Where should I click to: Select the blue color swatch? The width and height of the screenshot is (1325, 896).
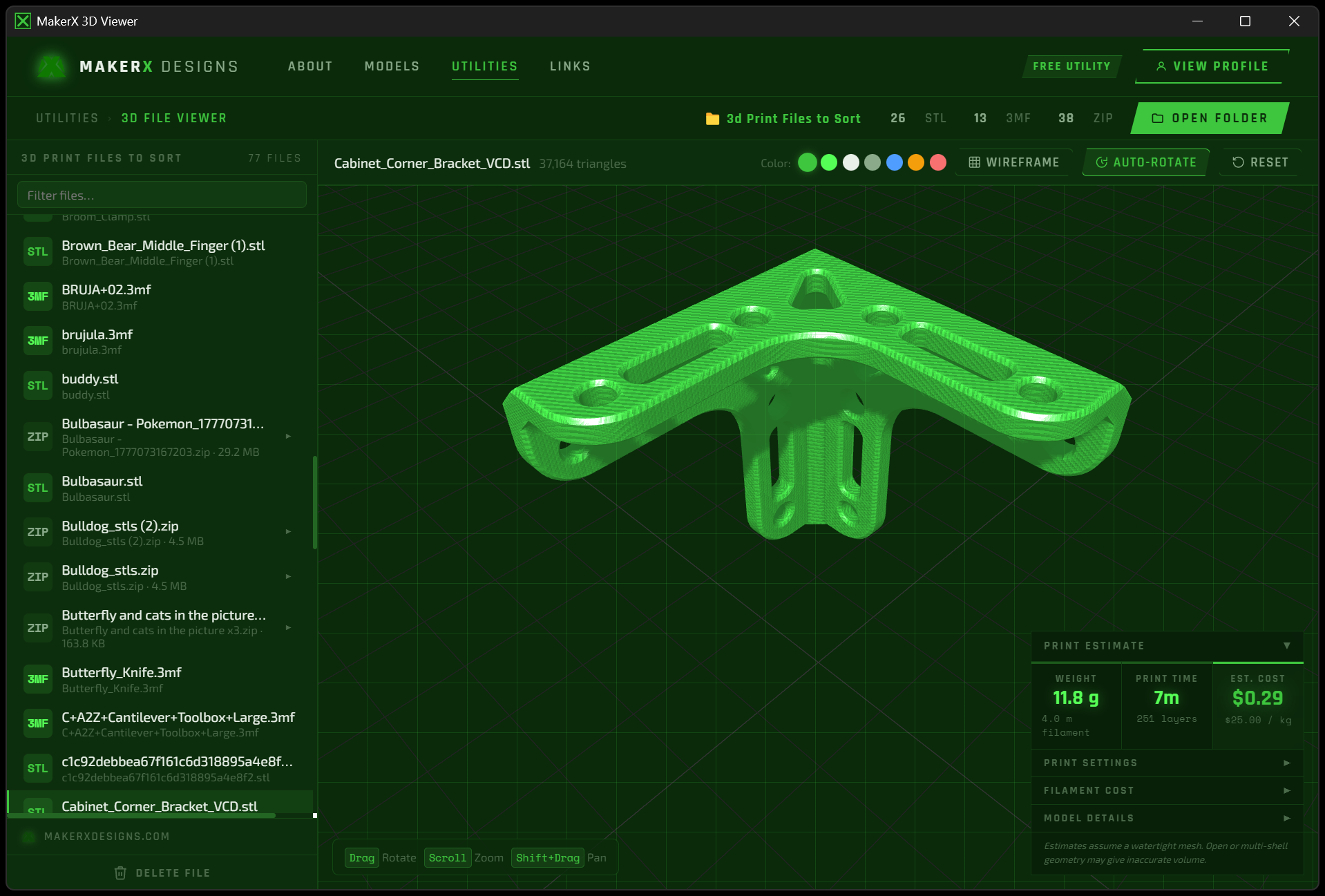point(895,162)
